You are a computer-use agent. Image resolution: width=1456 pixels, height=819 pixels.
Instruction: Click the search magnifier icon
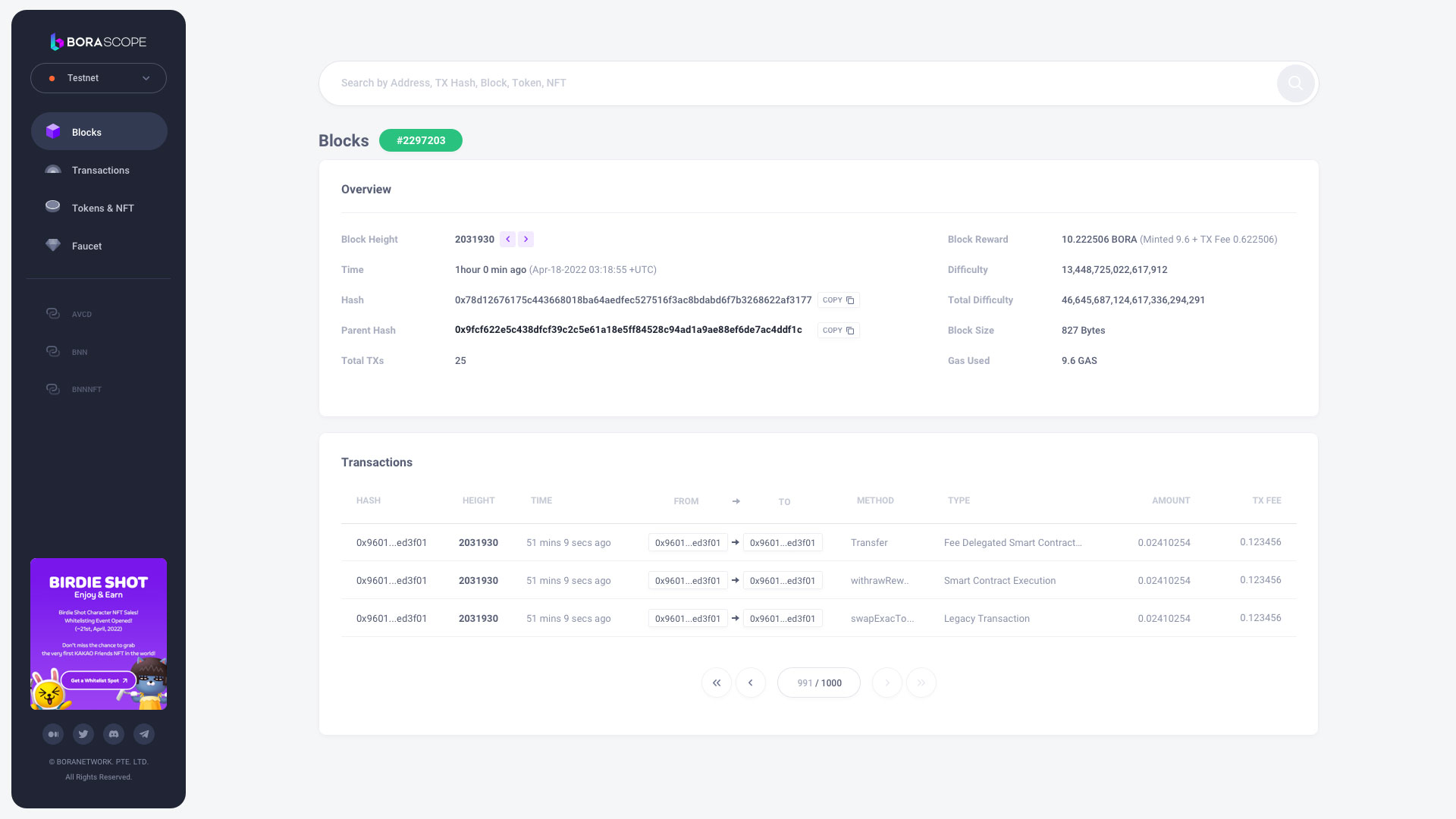pos(1295,83)
